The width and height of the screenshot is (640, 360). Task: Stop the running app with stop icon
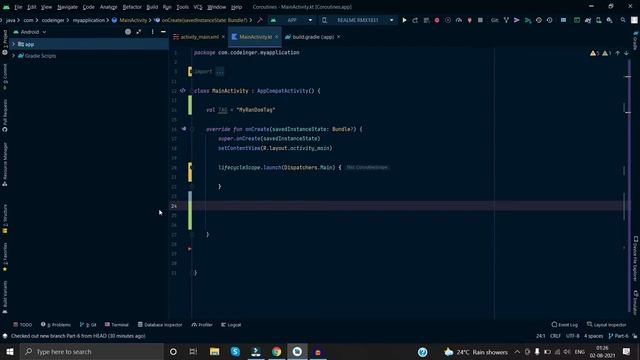pyautogui.click(x=480, y=20)
